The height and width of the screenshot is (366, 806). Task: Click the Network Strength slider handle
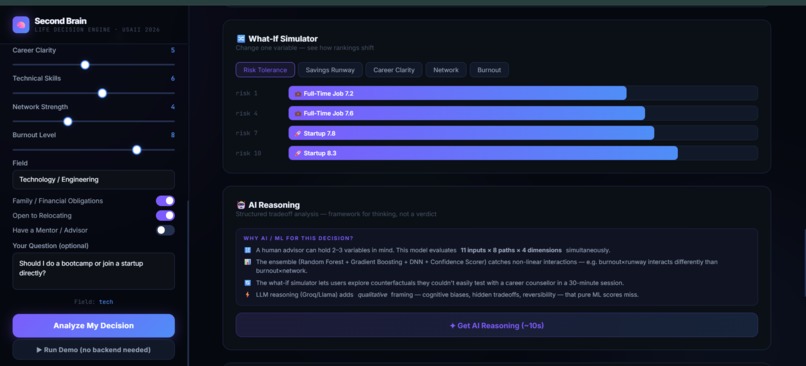(x=68, y=121)
